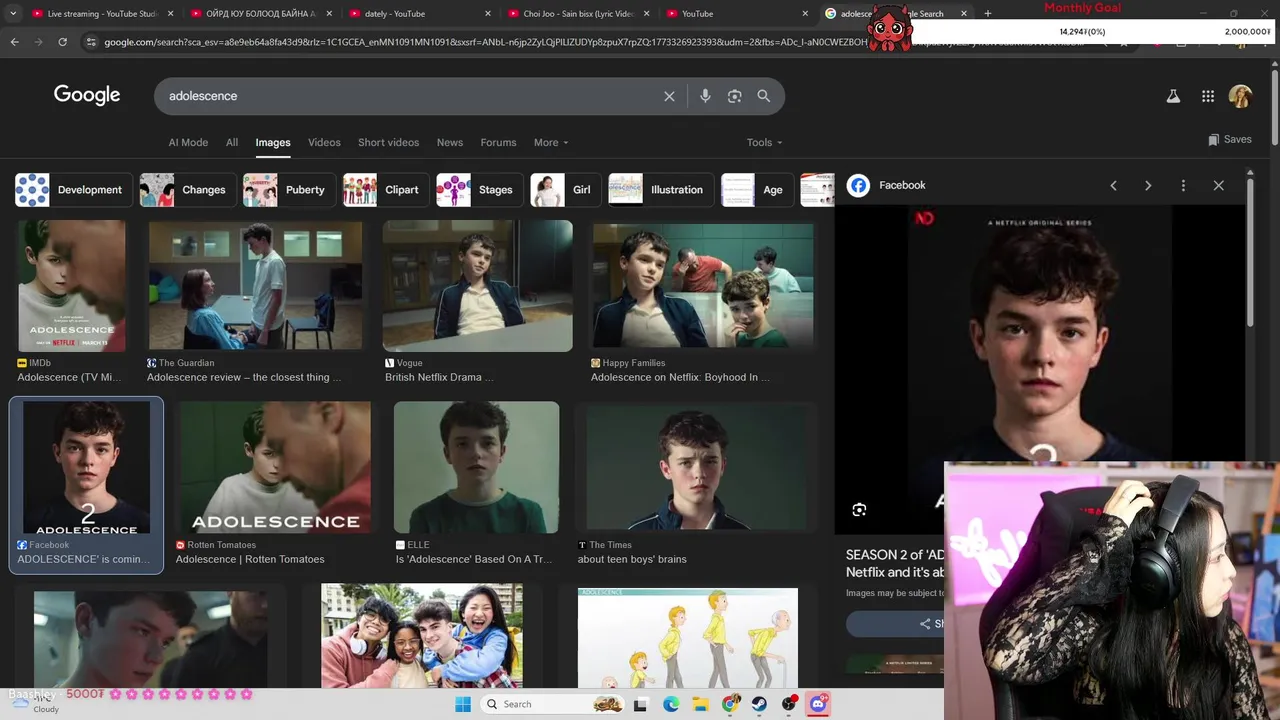Select Forums tab
Image resolution: width=1280 pixels, height=720 pixels.
tap(498, 142)
